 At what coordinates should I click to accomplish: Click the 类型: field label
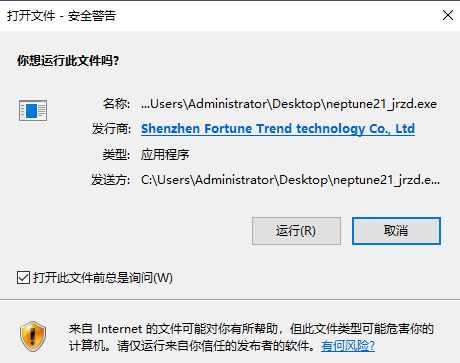116,155
